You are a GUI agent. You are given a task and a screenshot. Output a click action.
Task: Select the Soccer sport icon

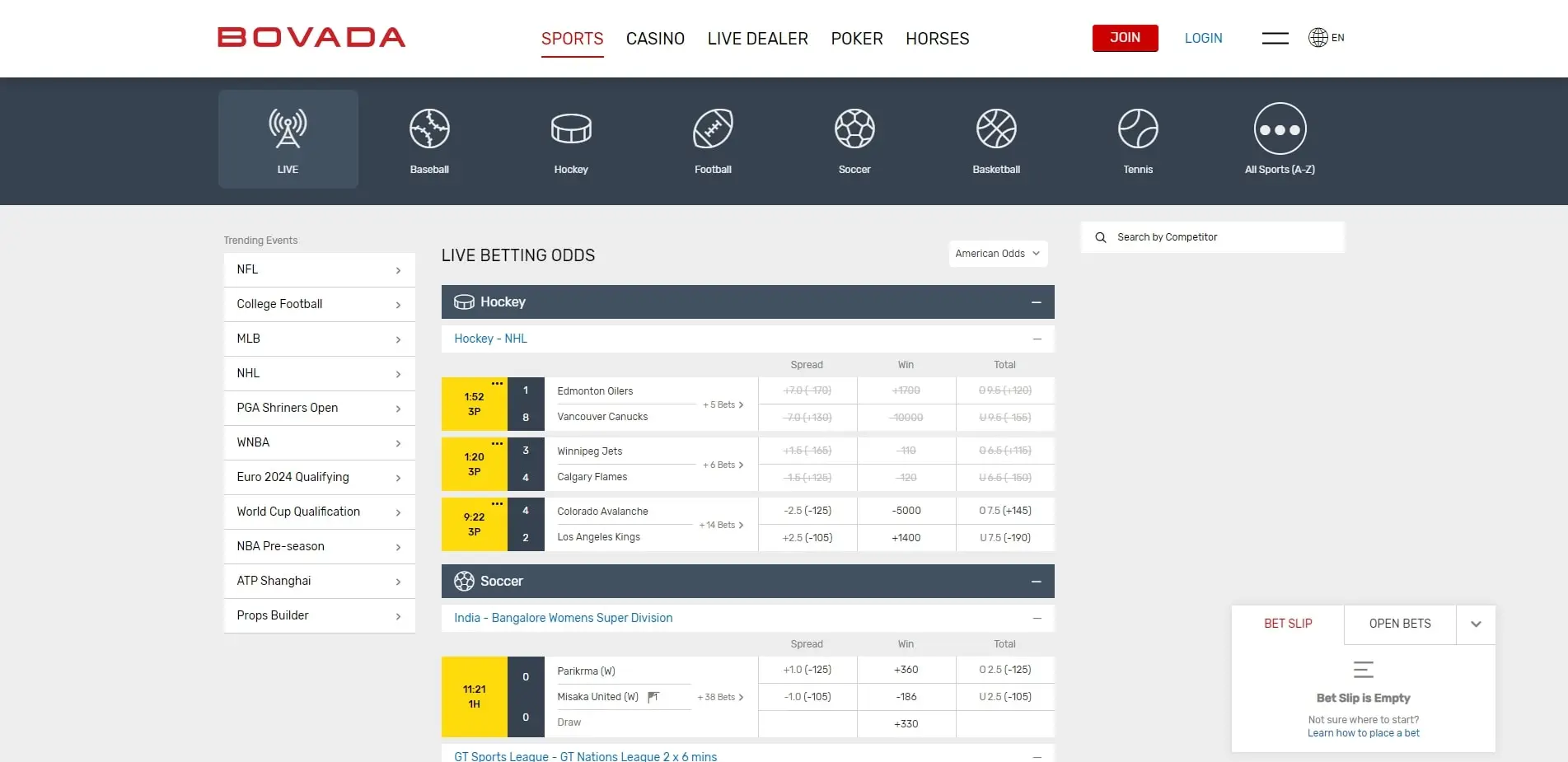click(854, 138)
